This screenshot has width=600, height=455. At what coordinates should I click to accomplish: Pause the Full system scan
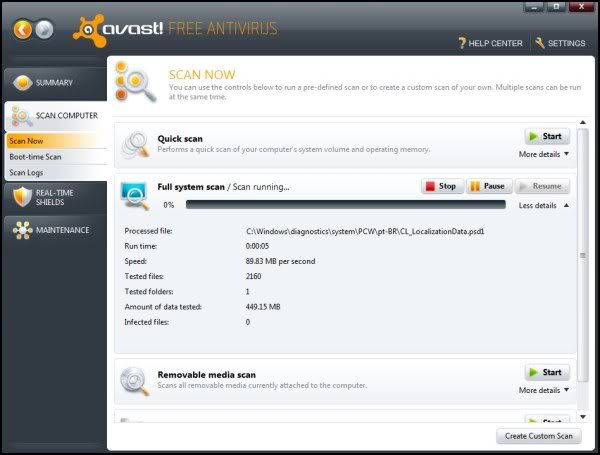[x=489, y=186]
